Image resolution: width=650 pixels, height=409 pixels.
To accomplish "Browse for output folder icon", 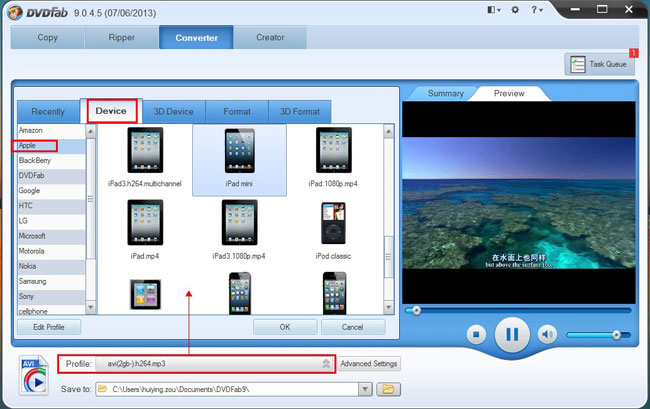I will click(x=388, y=389).
